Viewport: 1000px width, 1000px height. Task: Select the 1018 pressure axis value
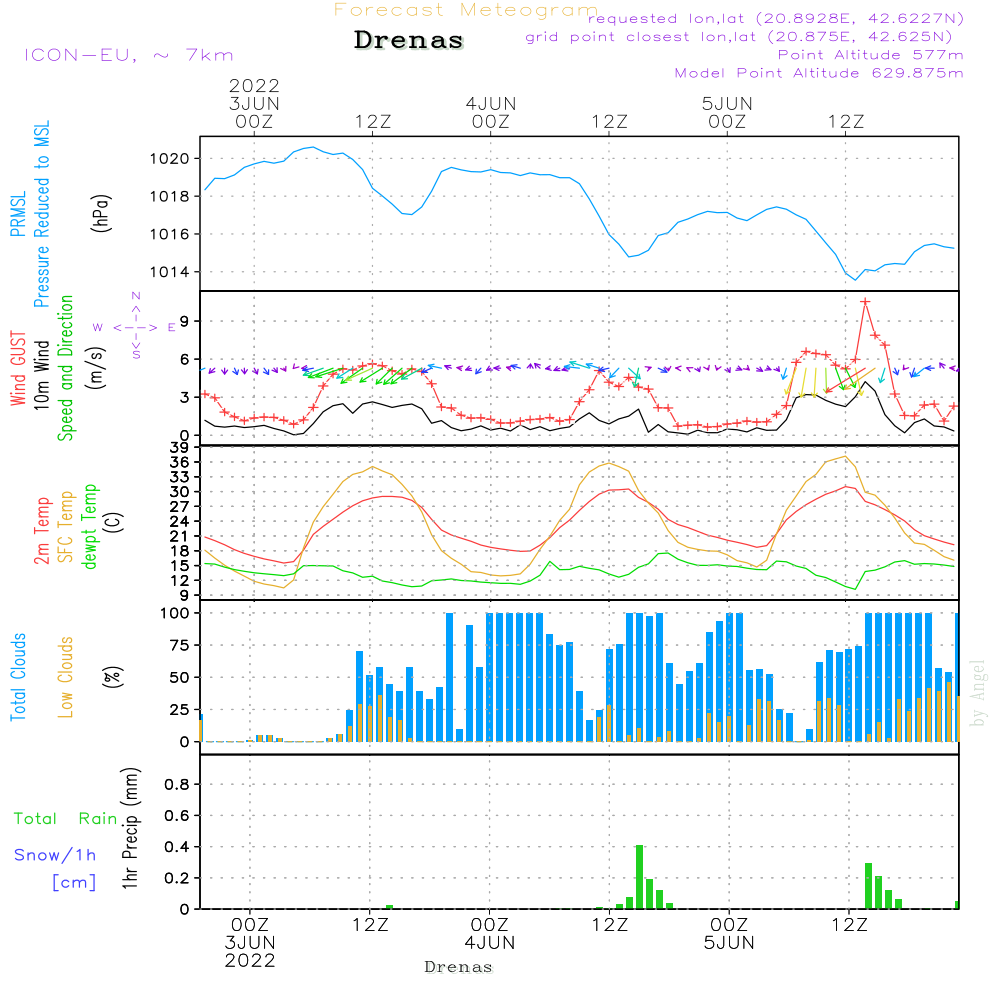[170, 196]
